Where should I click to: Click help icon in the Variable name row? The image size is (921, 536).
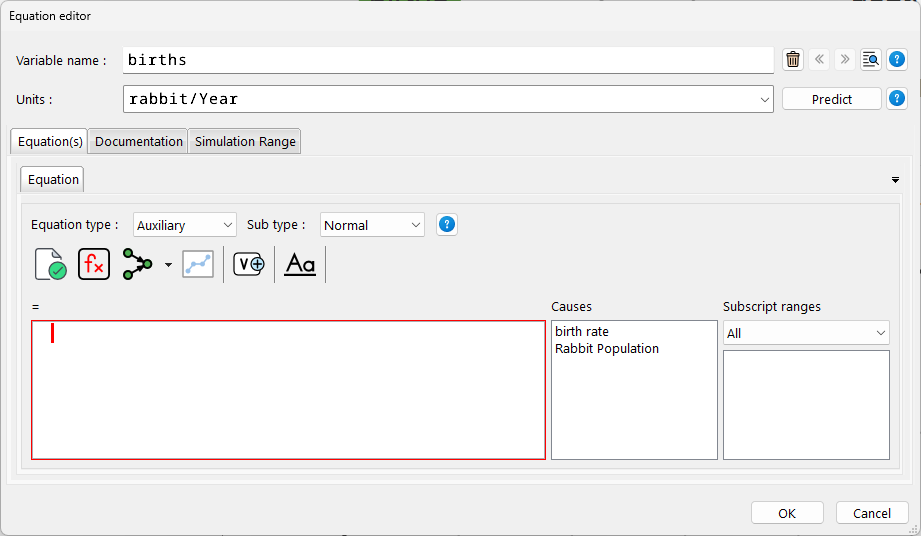click(x=897, y=60)
